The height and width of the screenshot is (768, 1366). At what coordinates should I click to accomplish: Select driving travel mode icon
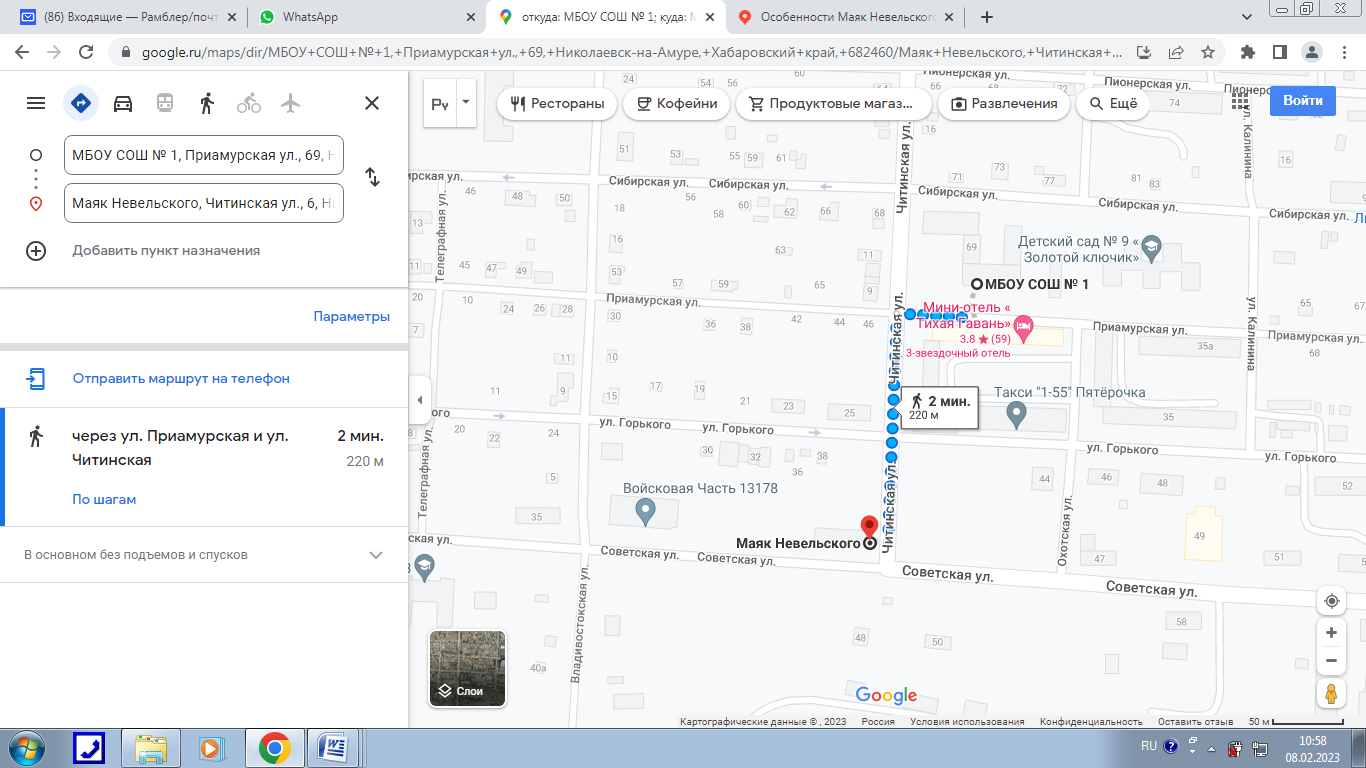[123, 103]
